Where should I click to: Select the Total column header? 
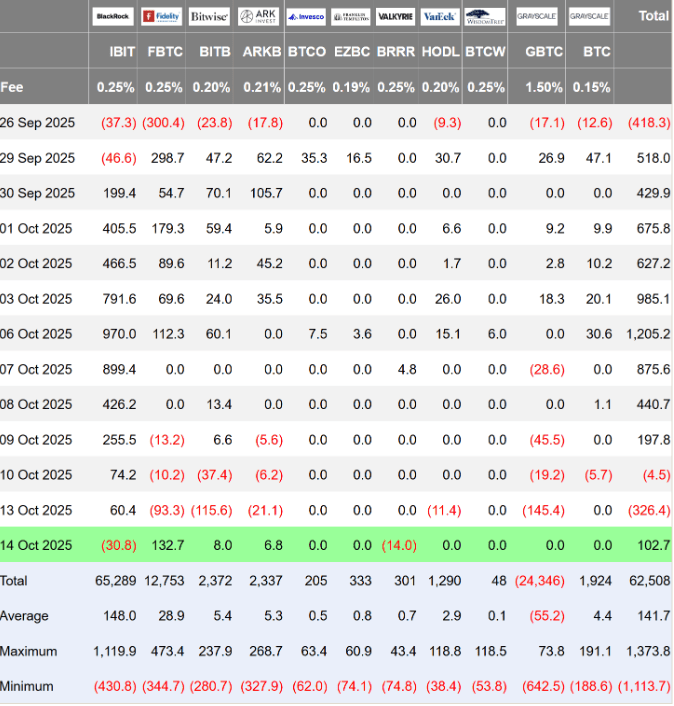(x=654, y=16)
